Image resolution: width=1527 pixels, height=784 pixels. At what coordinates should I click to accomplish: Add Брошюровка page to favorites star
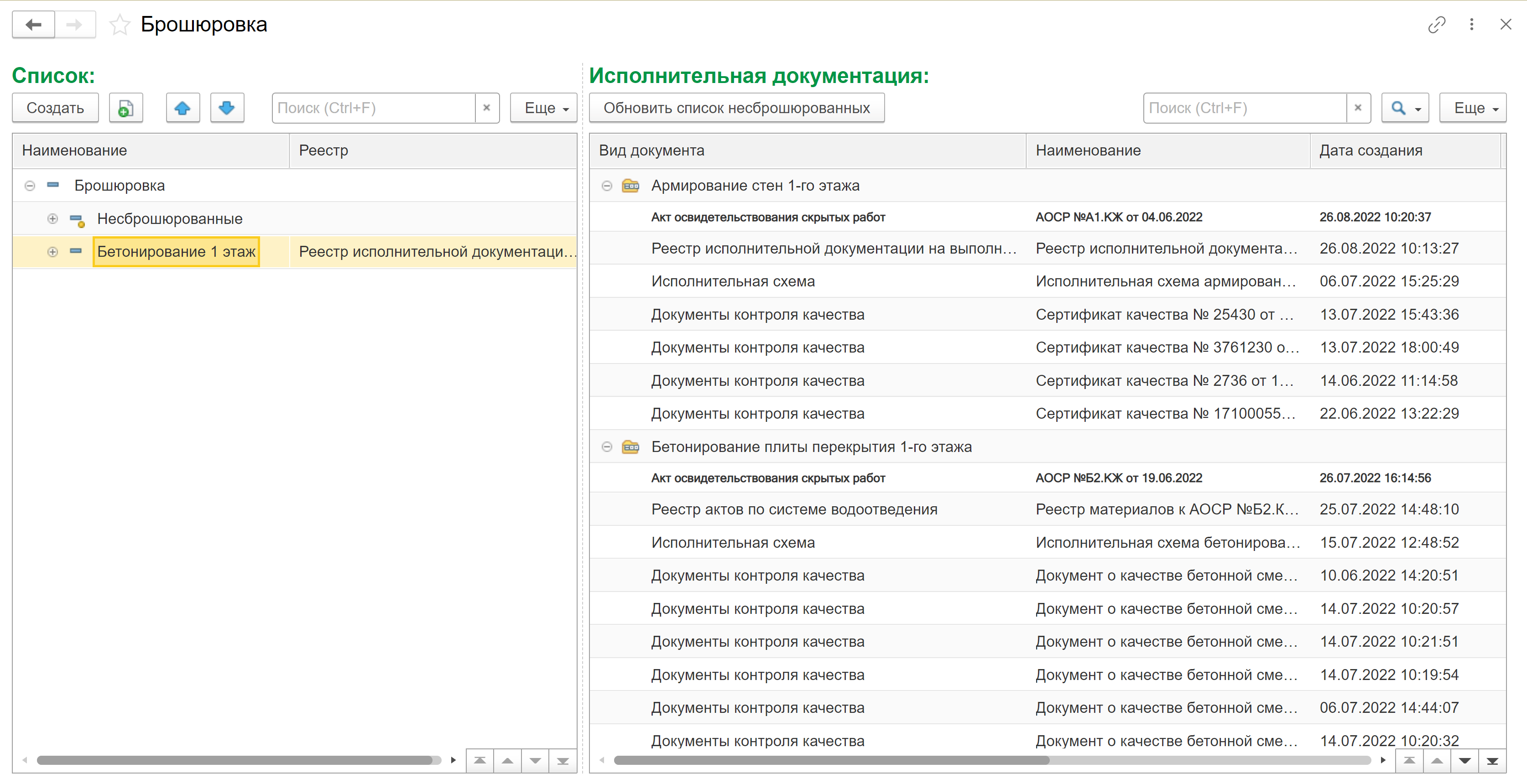[x=120, y=25]
